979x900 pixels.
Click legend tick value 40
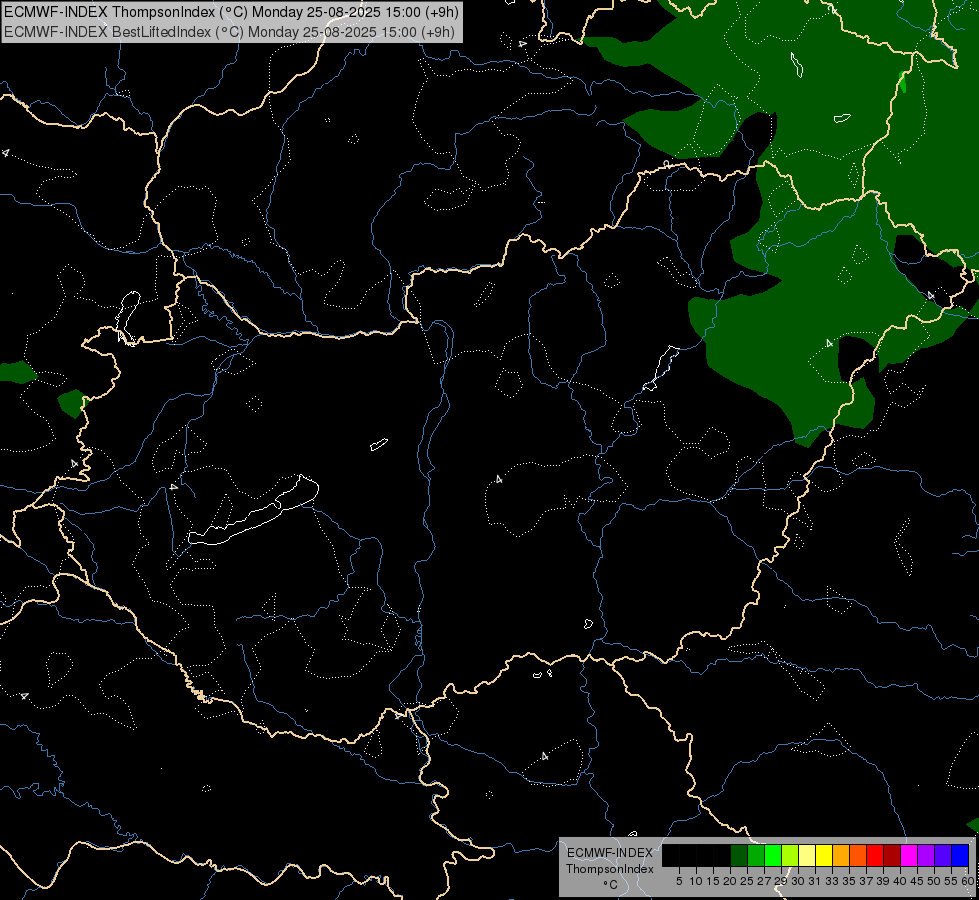click(x=900, y=881)
